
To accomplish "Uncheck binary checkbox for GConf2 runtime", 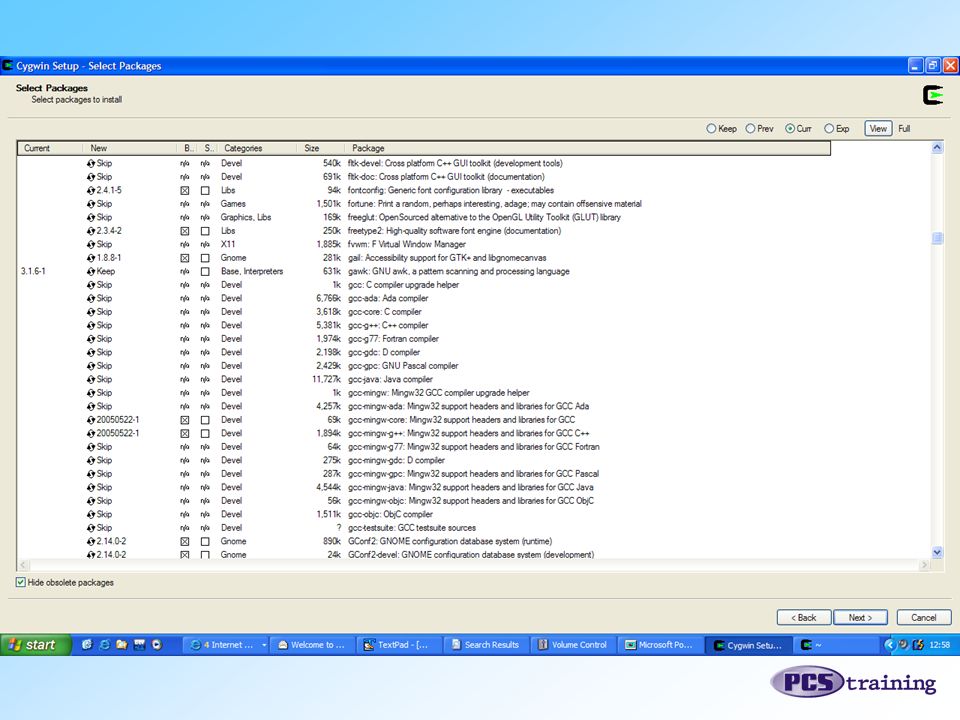I will pyautogui.click(x=184, y=541).
